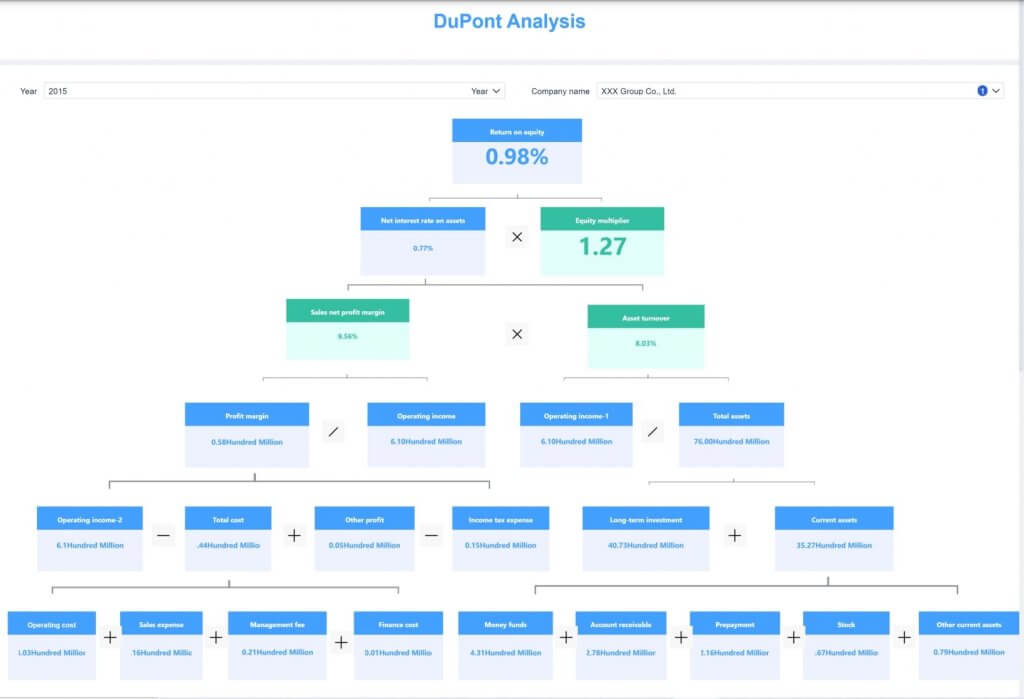1024x699 pixels.
Task: Select the Operating income-1 card
Action: (576, 434)
